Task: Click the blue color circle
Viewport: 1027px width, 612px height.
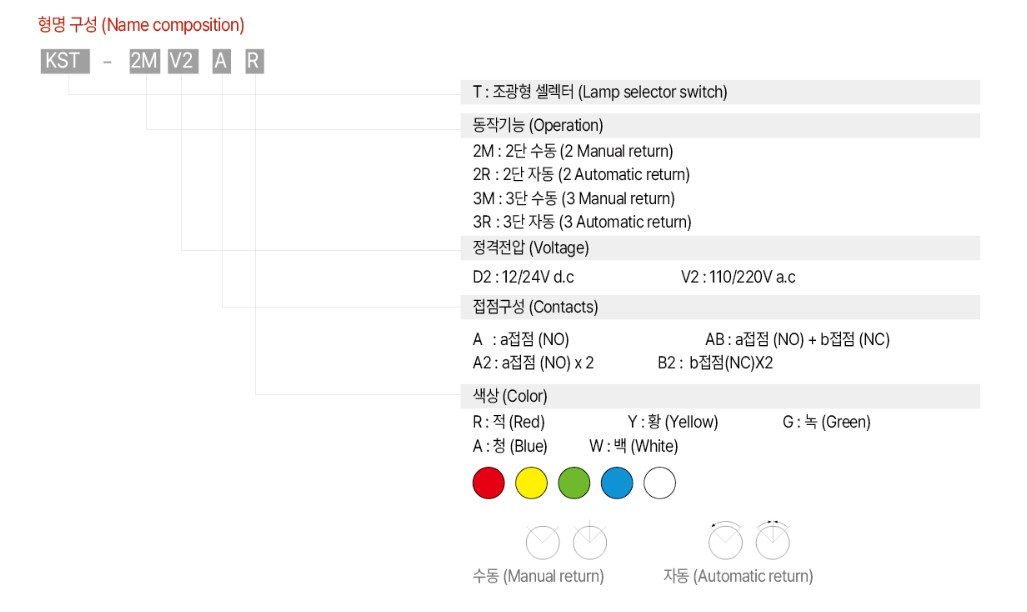Action: click(x=617, y=483)
